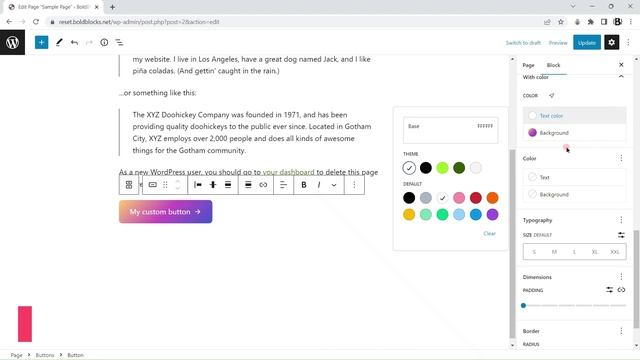Apply italic formatting
Screen dimensions: 640x360
[x=319, y=185]
